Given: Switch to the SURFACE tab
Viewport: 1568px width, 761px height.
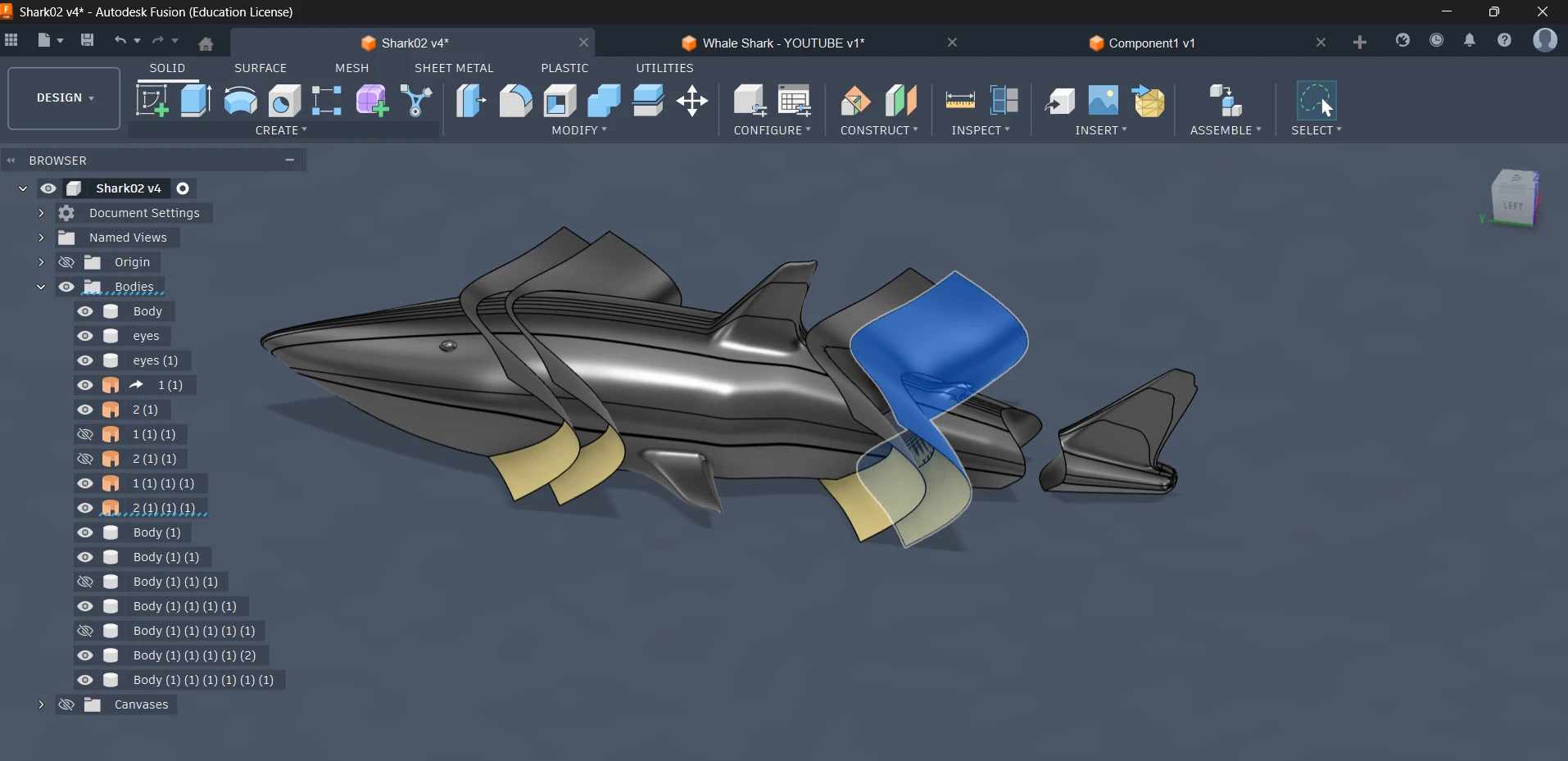Looking at the screenshot, I should (261, 68).
